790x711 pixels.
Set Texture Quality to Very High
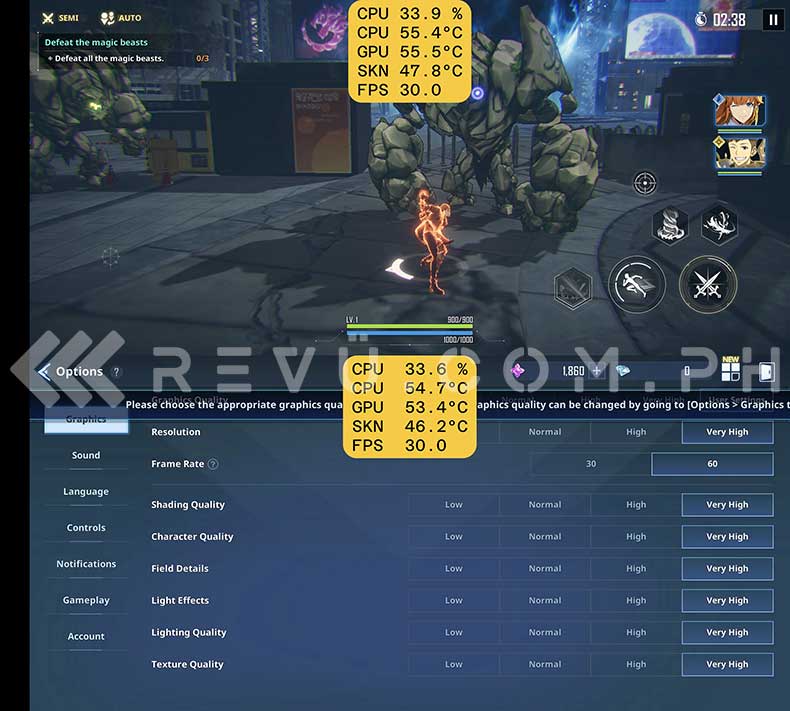point(728,664)
